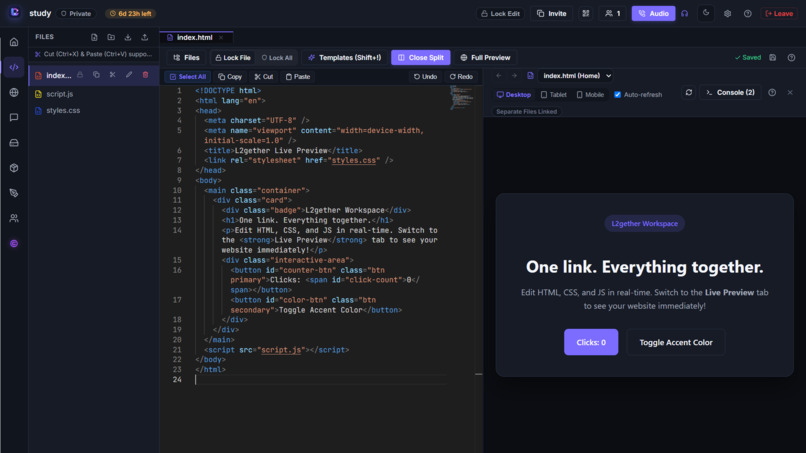
Task: Click Redo in editor toolbar
Action: [x=461, y=77]
